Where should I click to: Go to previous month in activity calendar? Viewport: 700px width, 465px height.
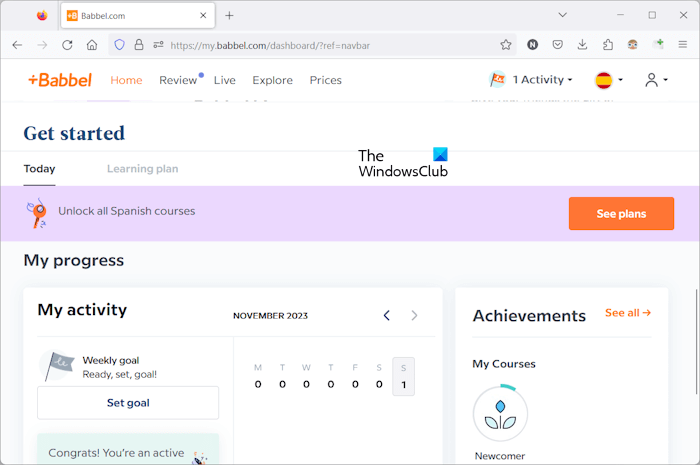[x=387, y=316]
